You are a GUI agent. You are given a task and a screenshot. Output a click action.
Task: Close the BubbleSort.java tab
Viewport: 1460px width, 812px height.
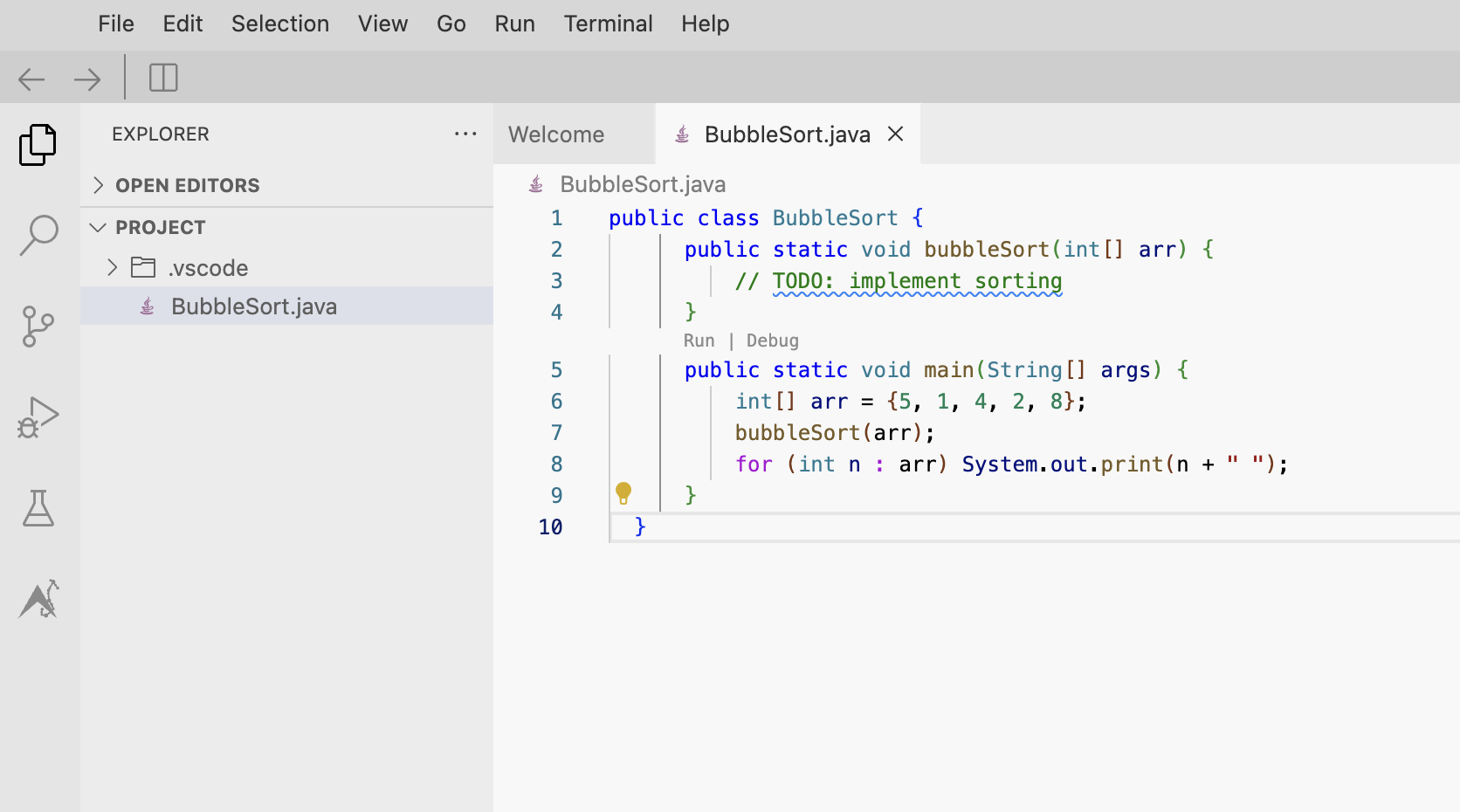tap(895, 134)
